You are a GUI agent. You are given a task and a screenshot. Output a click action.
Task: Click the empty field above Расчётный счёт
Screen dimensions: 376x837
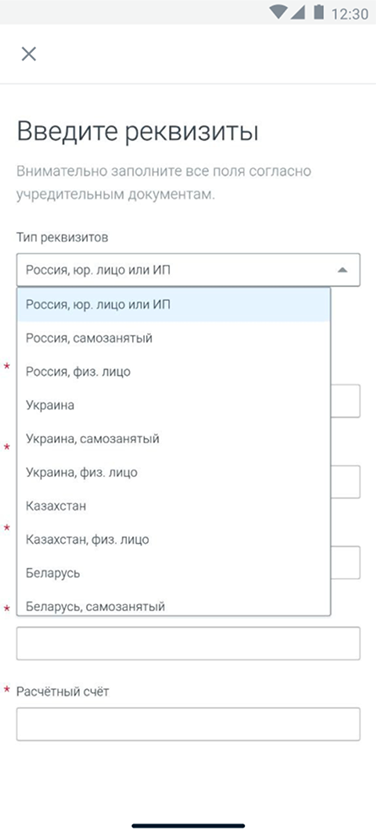pos(188,643)
